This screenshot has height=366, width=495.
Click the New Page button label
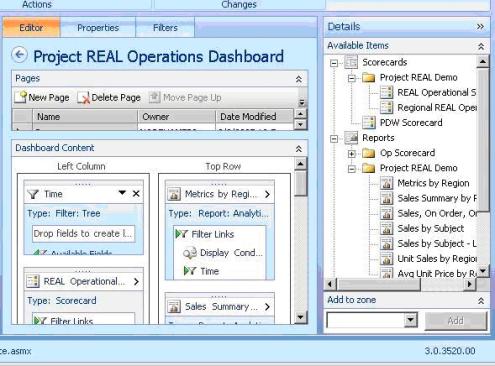point(49,97)
